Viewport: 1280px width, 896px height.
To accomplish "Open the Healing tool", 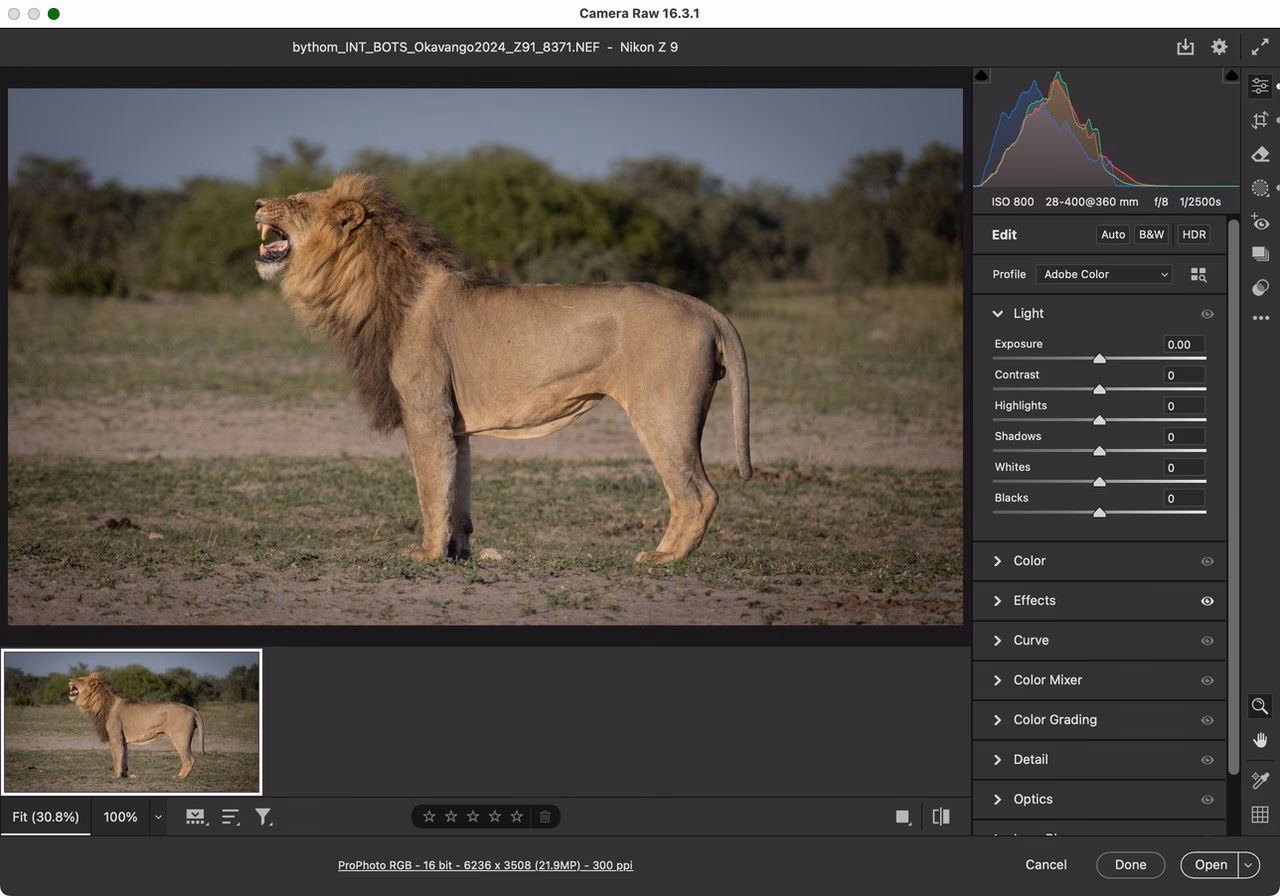I will click(1260, 154).
